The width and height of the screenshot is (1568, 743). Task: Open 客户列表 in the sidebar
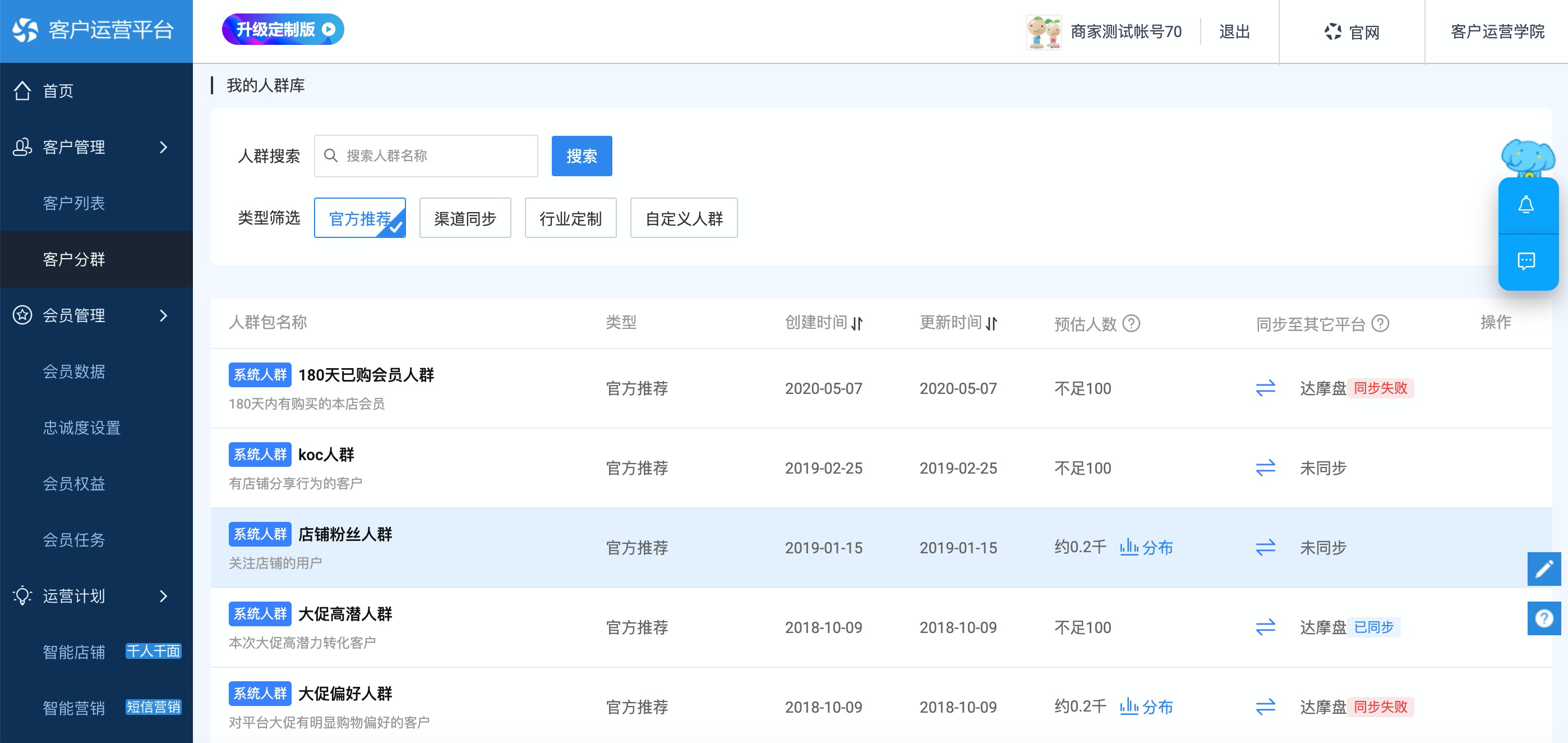point(73,203)
